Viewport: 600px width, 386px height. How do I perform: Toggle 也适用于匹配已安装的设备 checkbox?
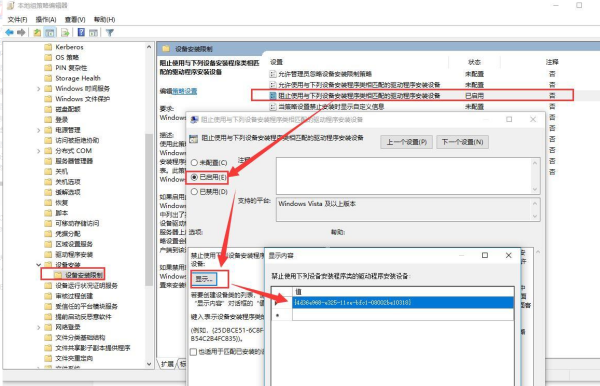(194, 352)
